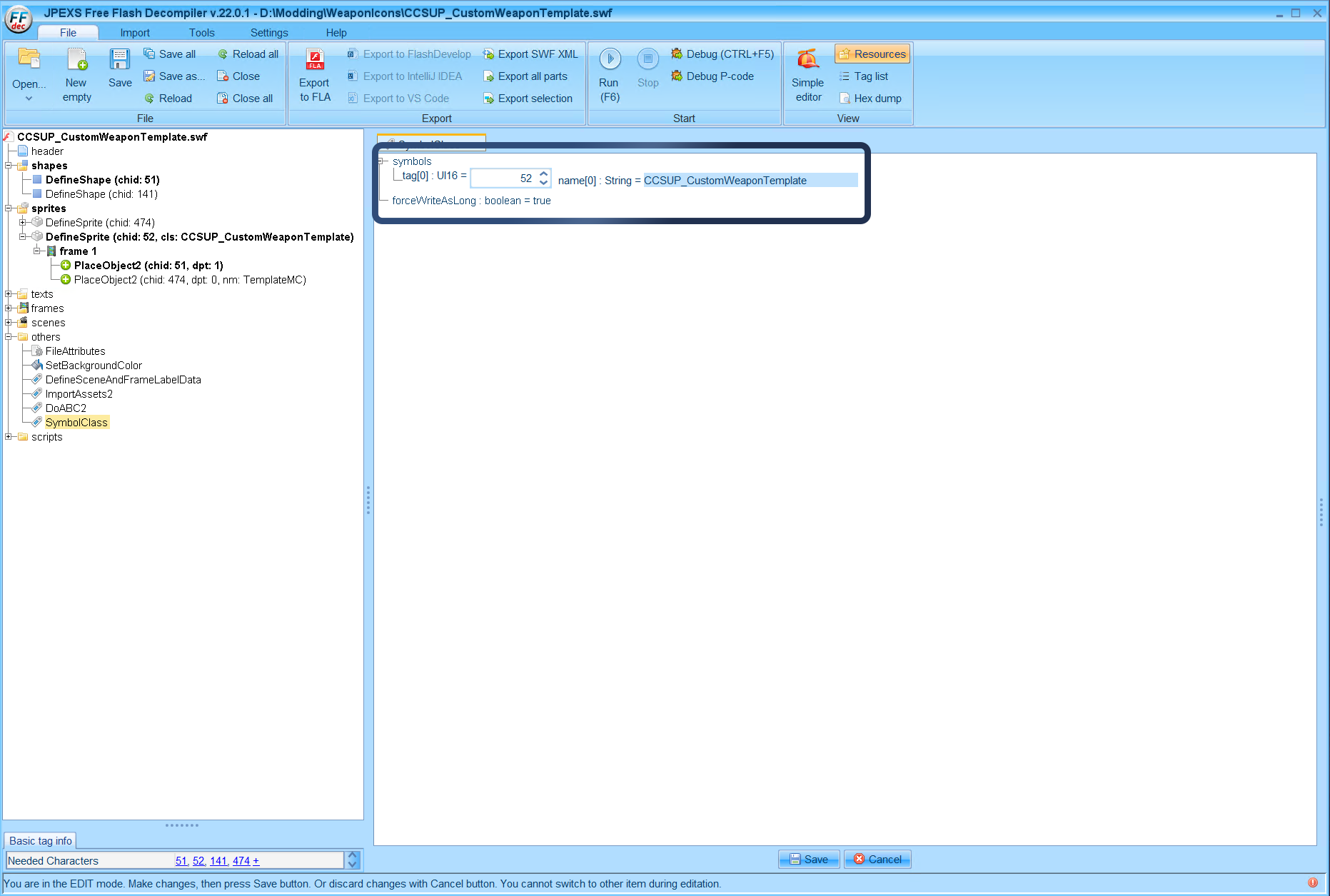The image size is (1330, 896).
Task: Increment tag[0] value with the stepper
Action: [x=543, y=173]
